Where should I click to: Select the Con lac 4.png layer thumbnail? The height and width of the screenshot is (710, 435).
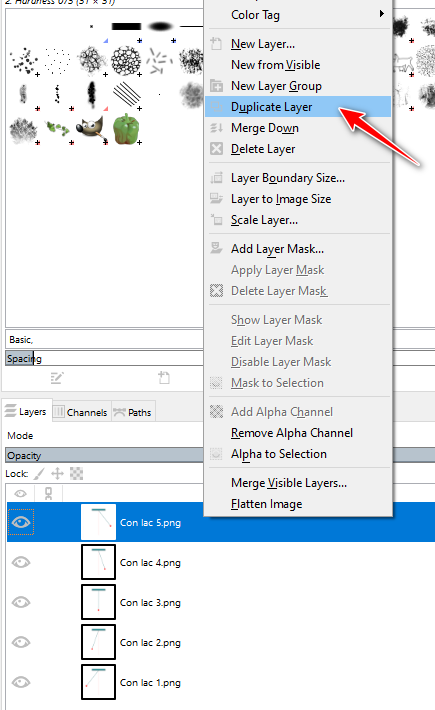[x=98, y=562]
